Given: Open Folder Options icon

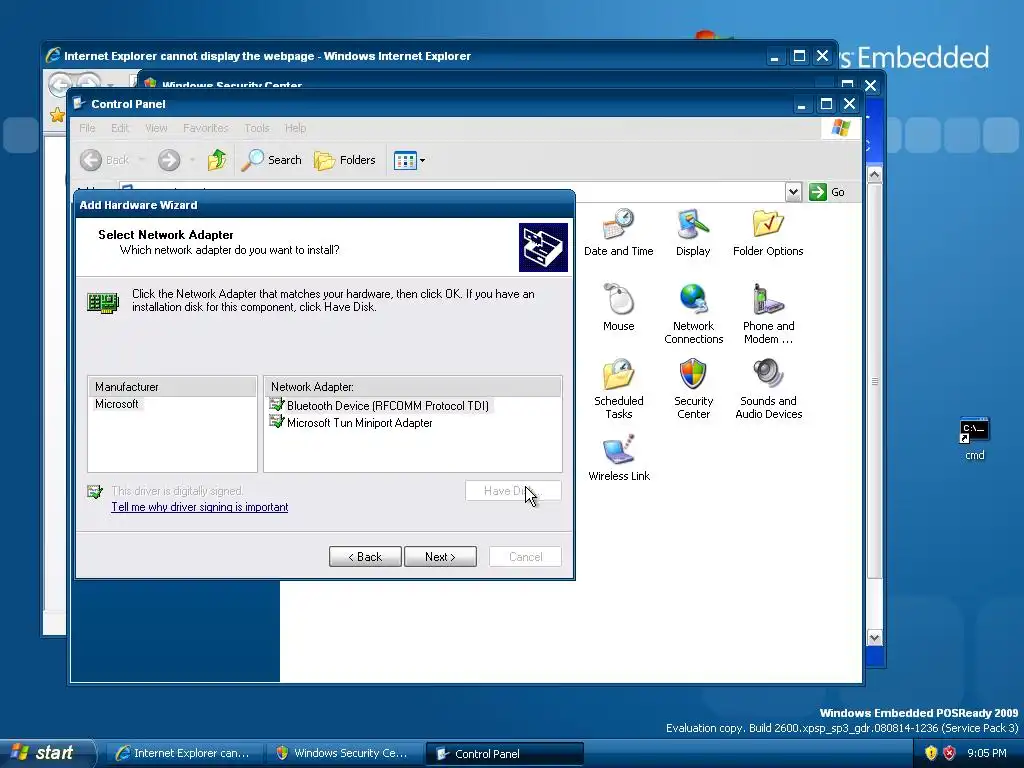Looking at the screenshot, I should tap(768, 232).
